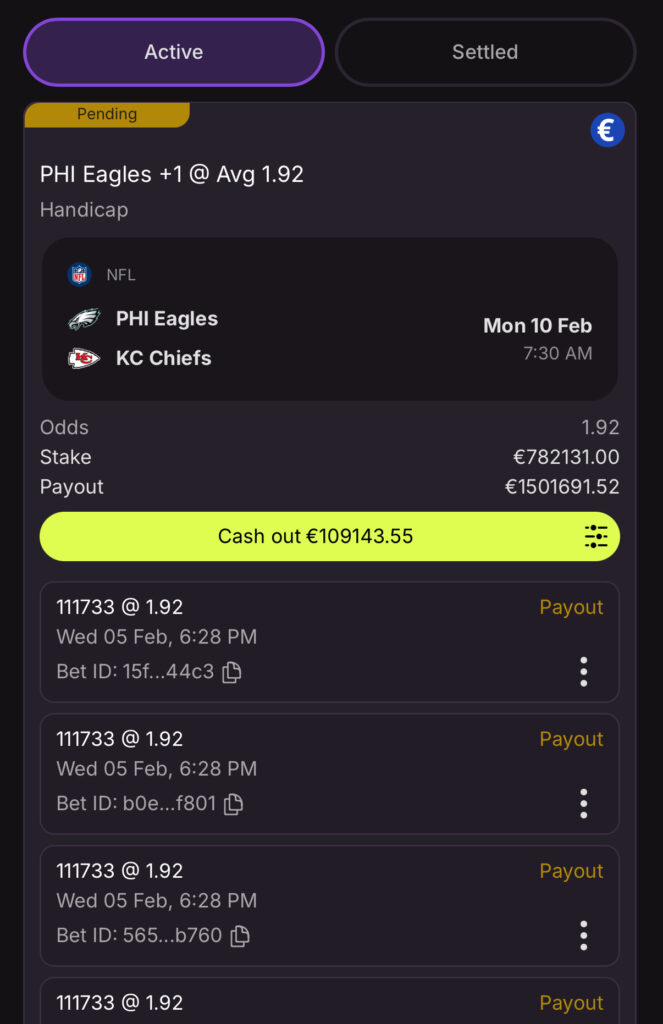Switch to the Settled tab
Image resolution: width=663 pixels, height=1024 pixels.
[485, 52]
